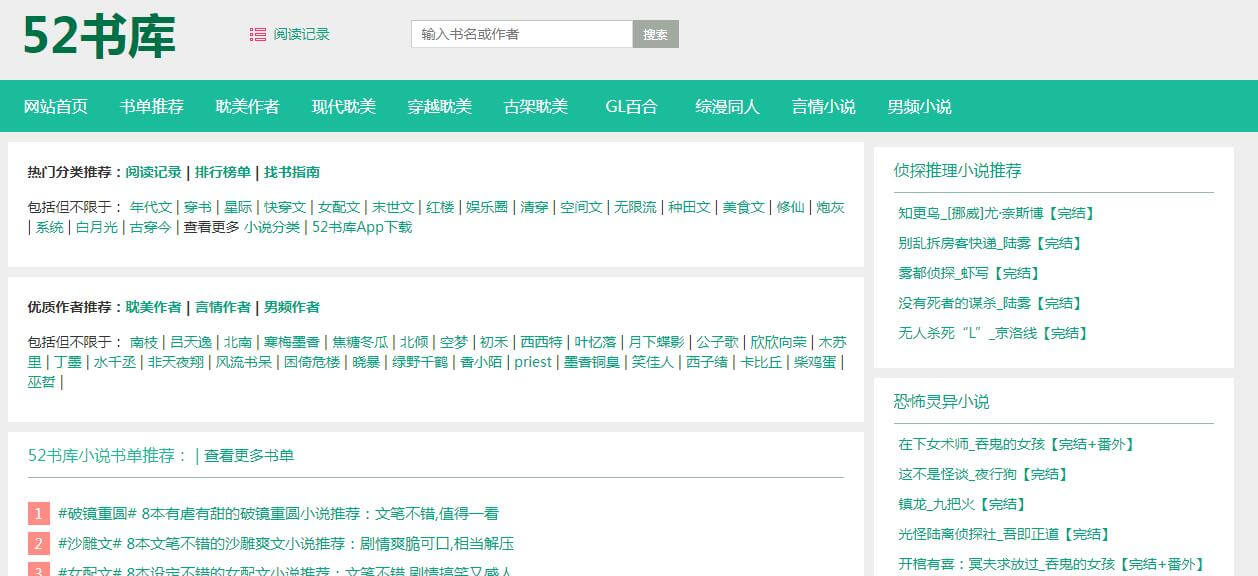Click the 找书指南 link
Image resolution: width=1258 pixels, height=576 pixels.
(x=292, y=172)
